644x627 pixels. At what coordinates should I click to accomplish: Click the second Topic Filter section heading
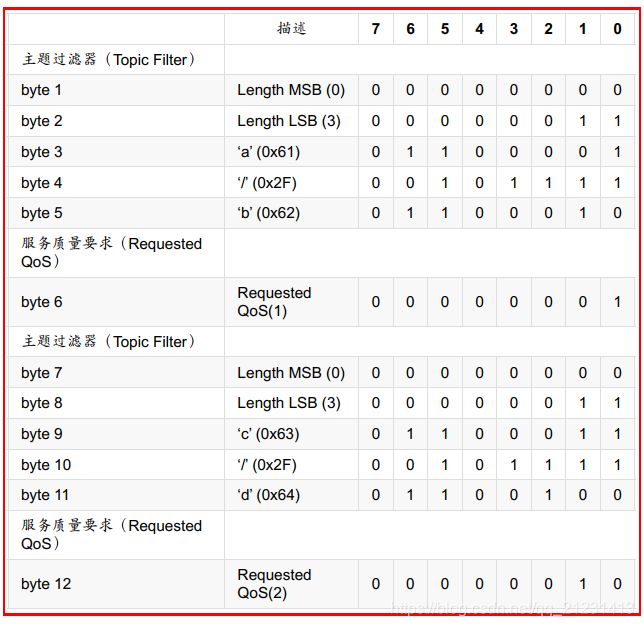coord(108,342)
